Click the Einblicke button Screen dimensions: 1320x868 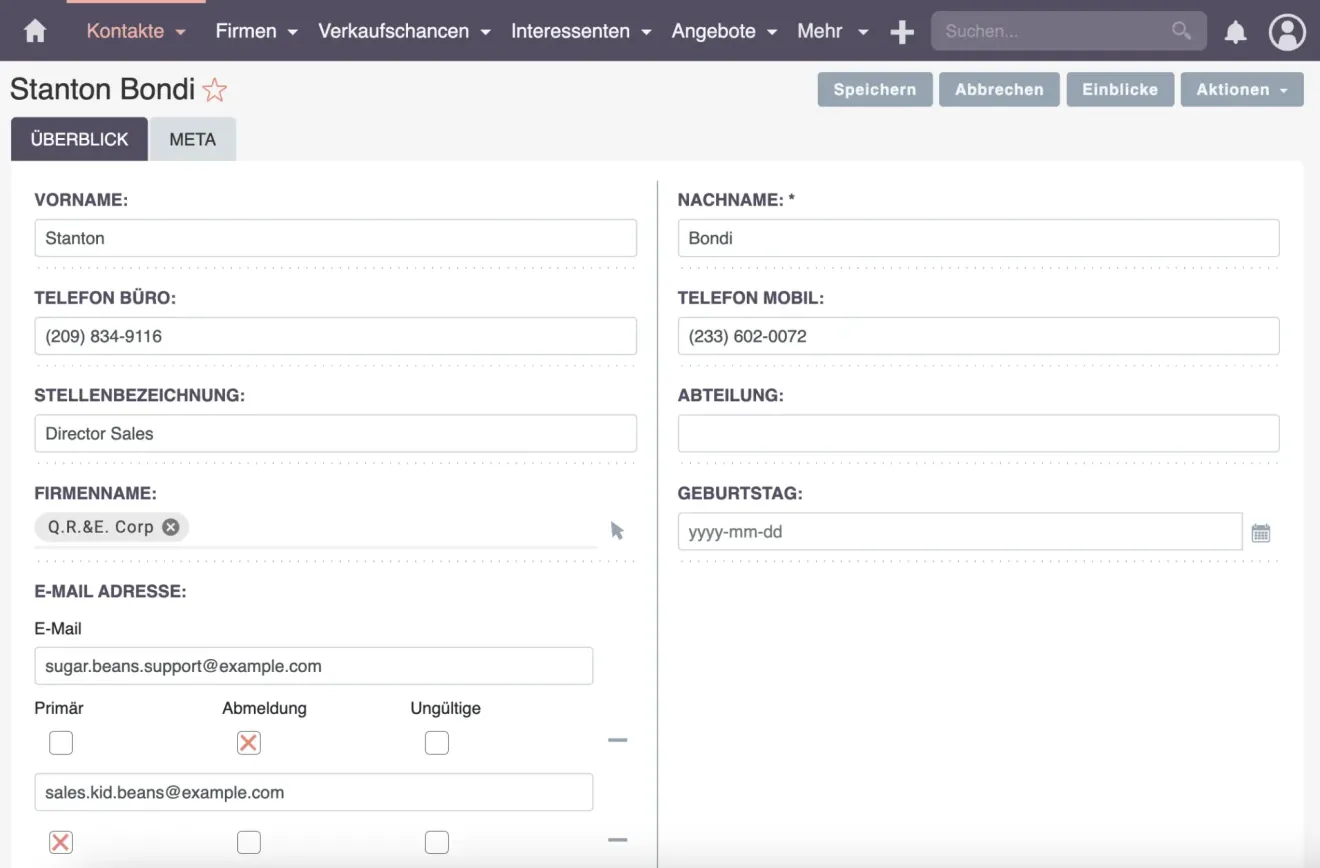(x=1120, y=89)
